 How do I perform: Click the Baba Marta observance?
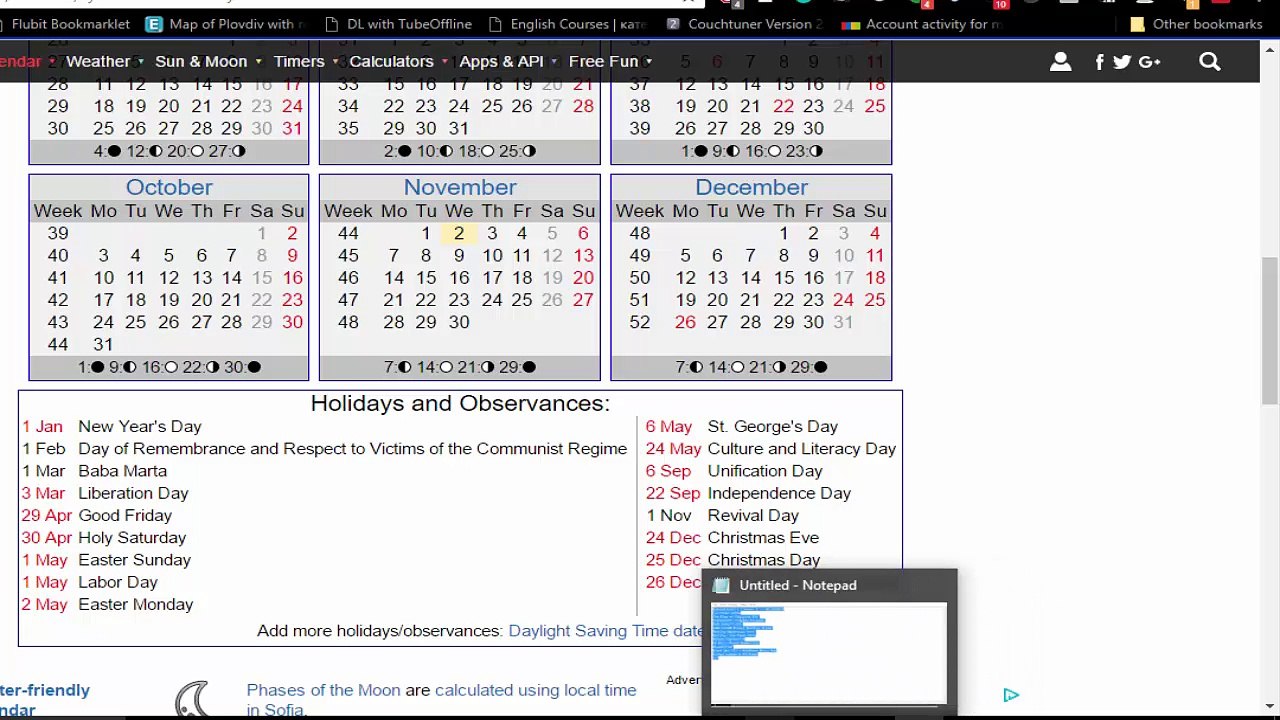point(123,471)
